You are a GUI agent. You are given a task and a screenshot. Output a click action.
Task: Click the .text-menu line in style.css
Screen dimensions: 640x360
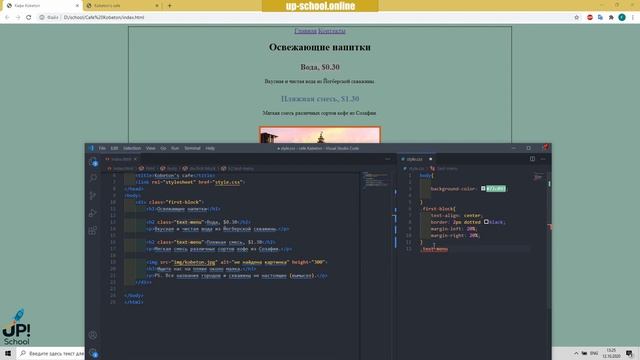(x=435, y=249)
